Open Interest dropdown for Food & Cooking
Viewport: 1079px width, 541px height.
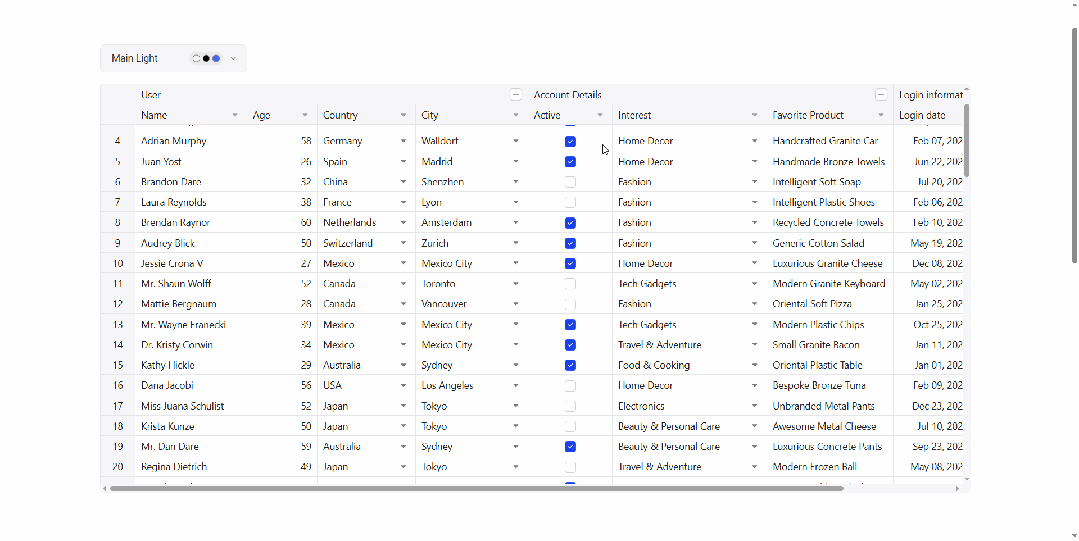[754, 365]
